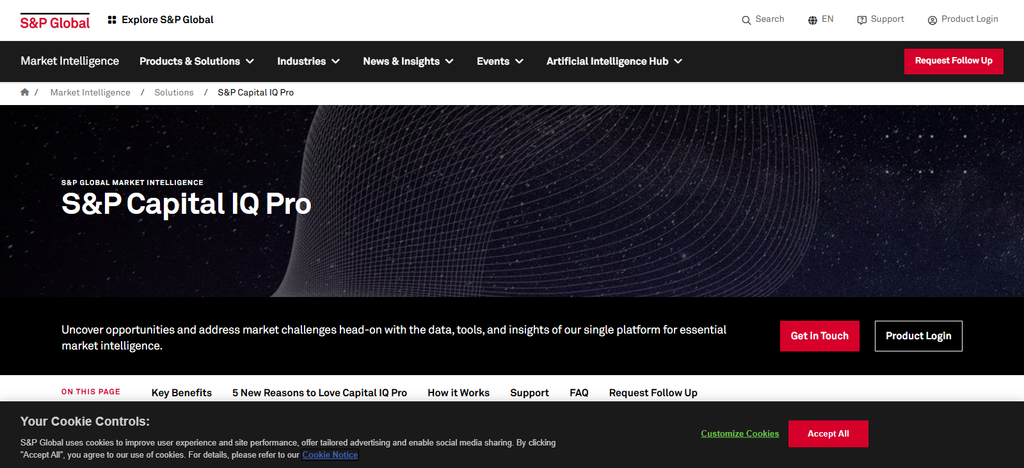Jump to the Key Benefits section
This screenshot has width=1024, height=468.
[x=182, y=393]
